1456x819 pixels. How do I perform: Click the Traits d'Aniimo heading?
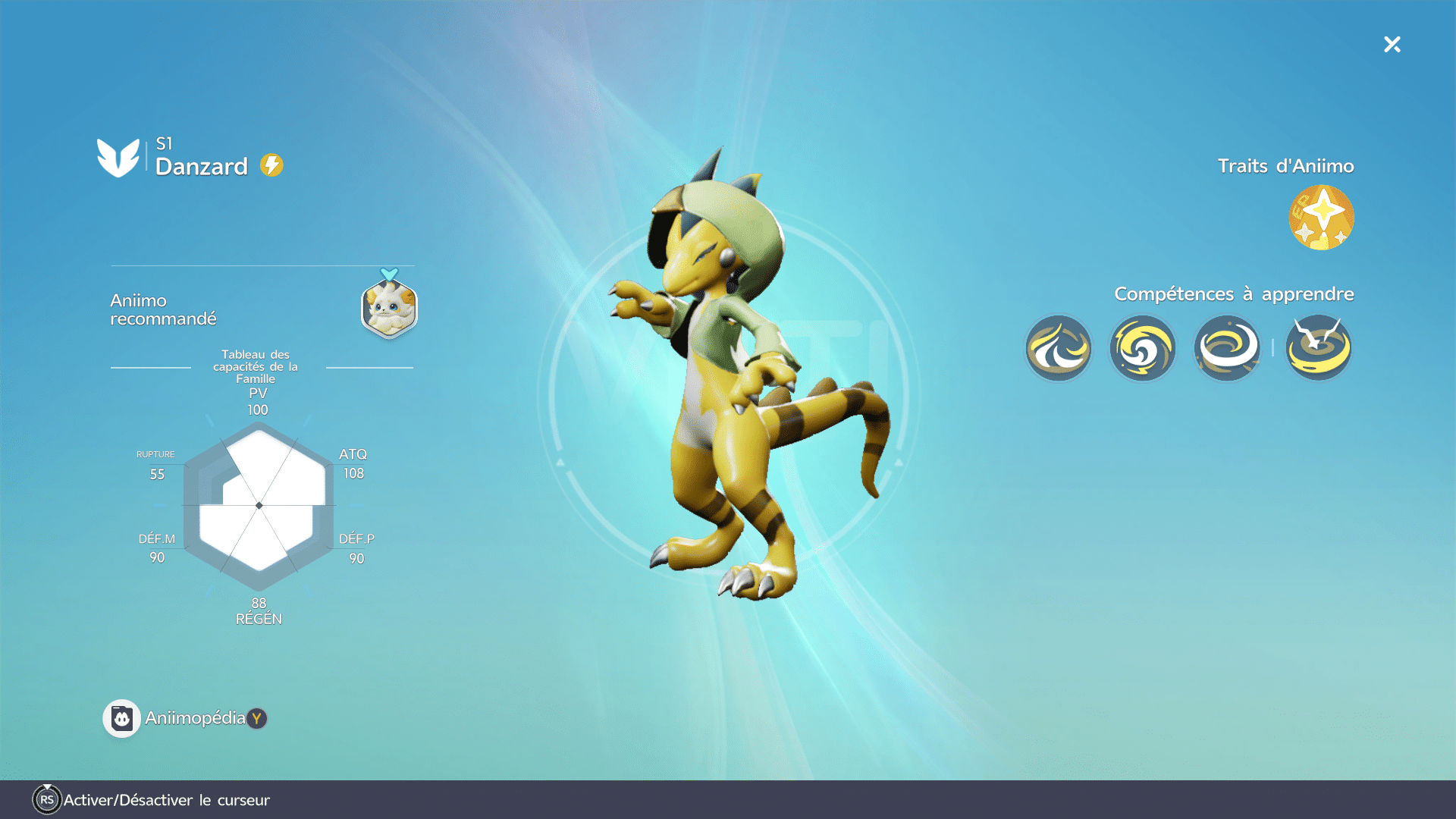pyautogui.click(x=1285, y=166)
